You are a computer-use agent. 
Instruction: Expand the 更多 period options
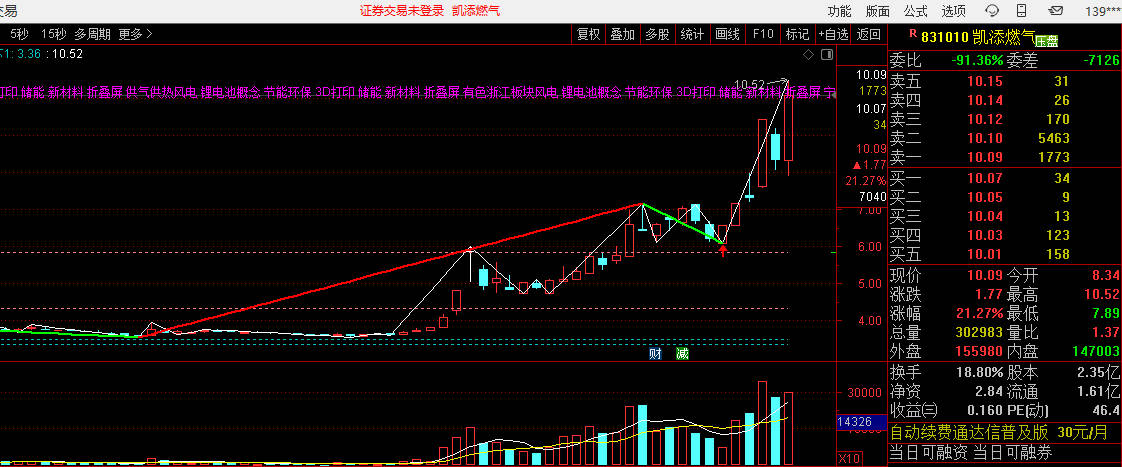pyautogui.click(x=135, y=33)
